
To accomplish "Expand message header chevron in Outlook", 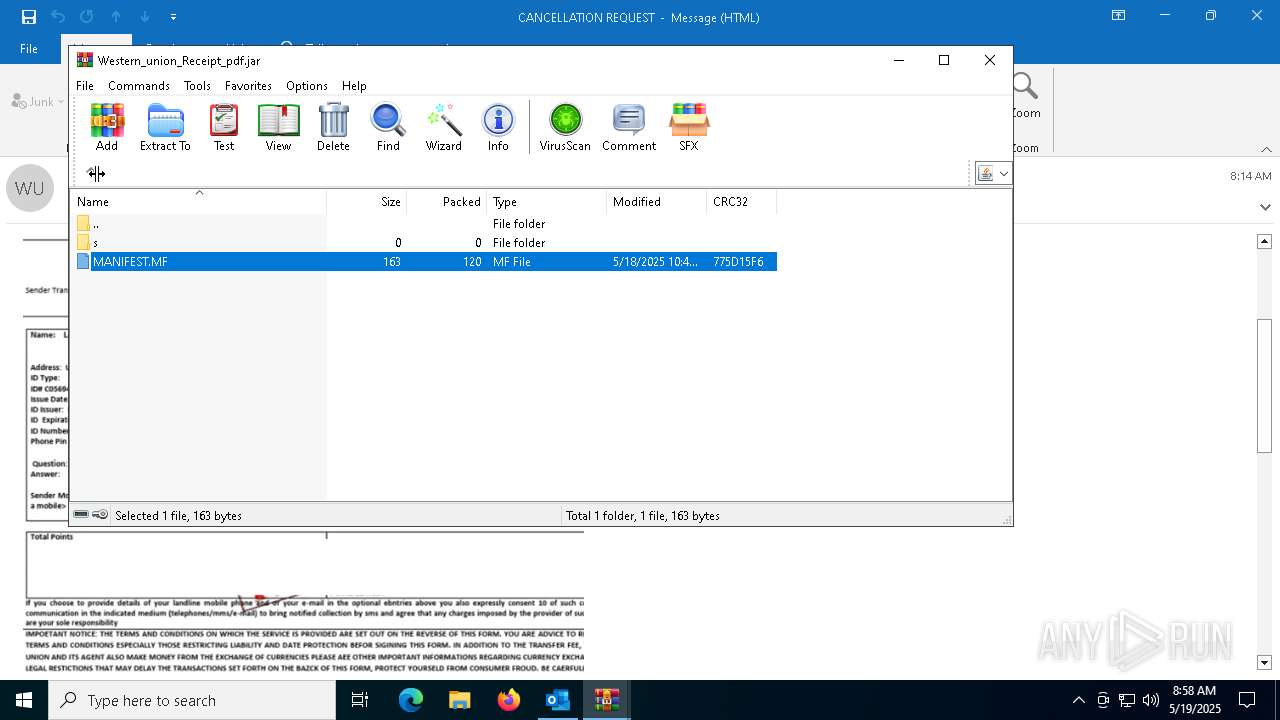I will click(1266, 207).
